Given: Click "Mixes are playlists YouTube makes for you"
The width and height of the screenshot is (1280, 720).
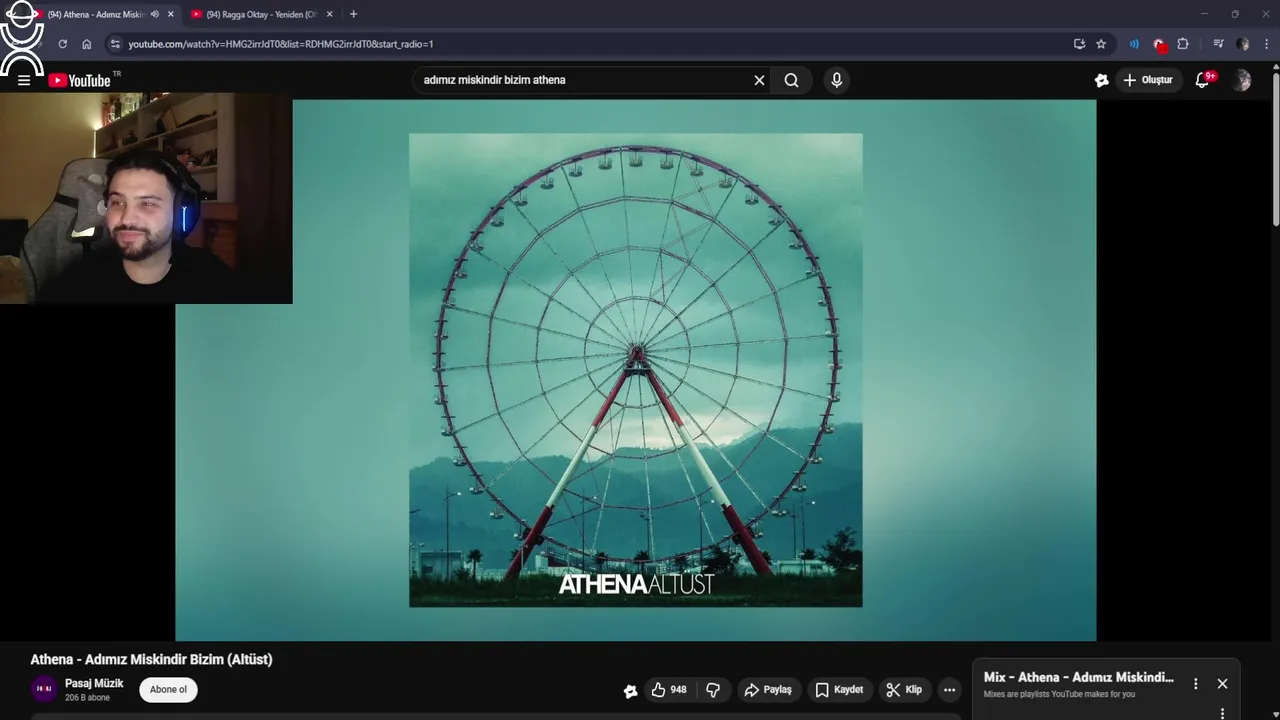Looking at the screenshot, I should pyautogui.click(x=1059, y=694).
